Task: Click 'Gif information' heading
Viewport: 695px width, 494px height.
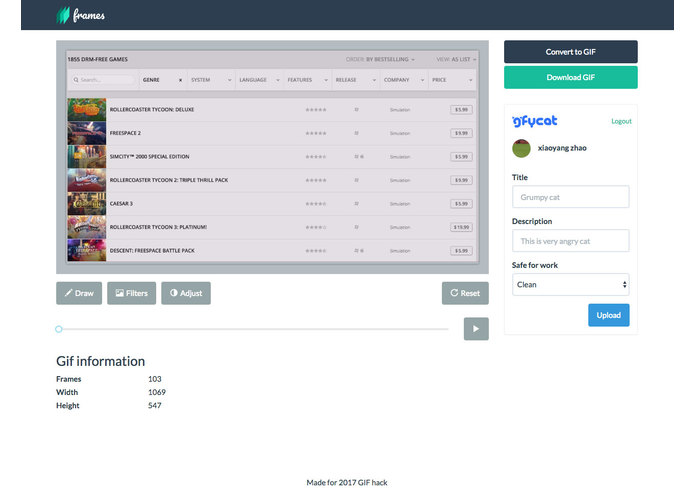Action: (101, 361)
